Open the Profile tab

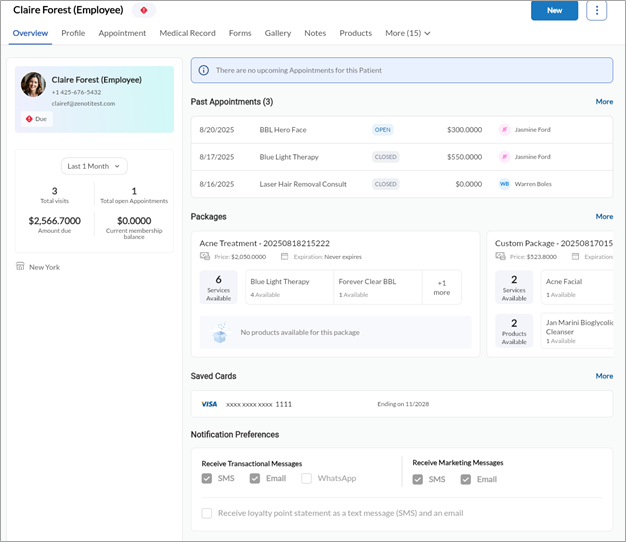tap(73, 33)
